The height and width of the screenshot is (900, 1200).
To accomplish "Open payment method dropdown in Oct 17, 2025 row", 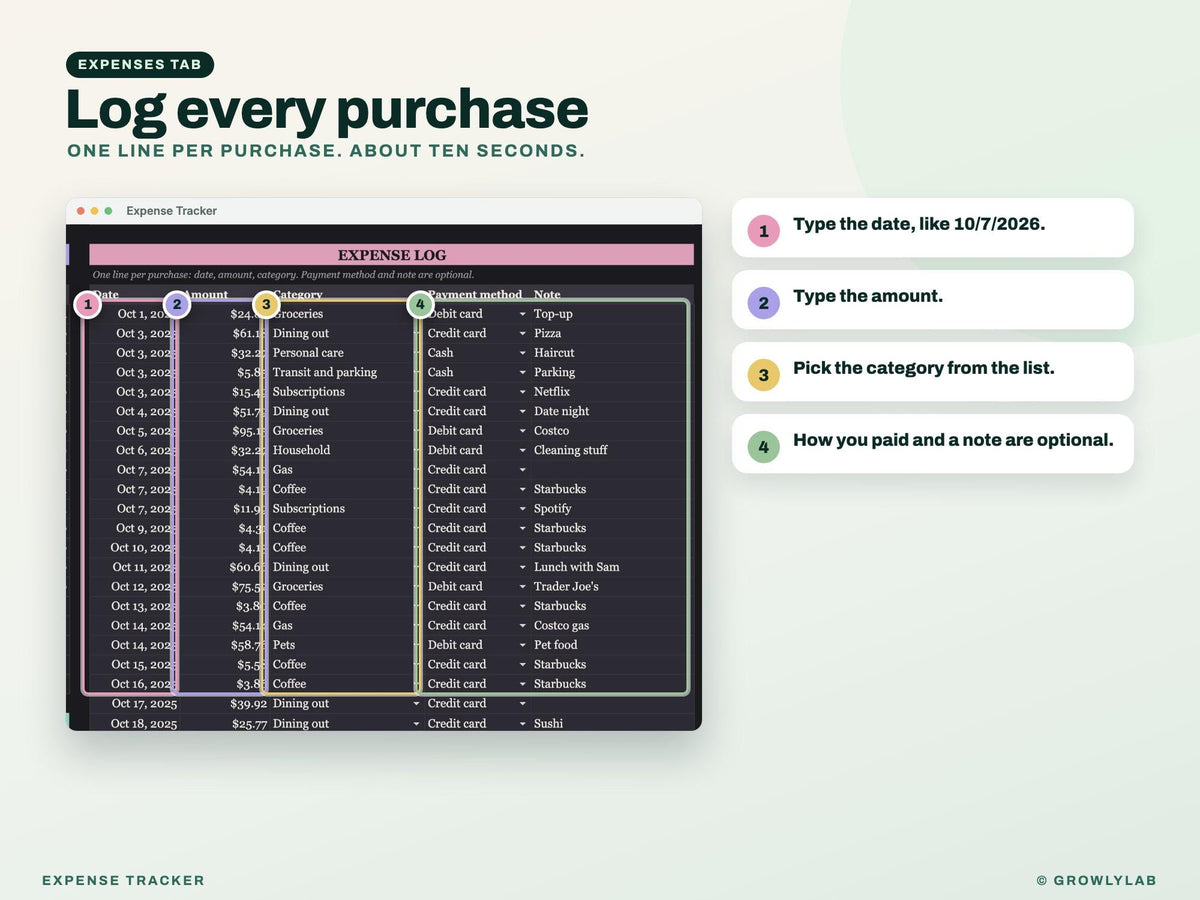I will click(522, 704).
